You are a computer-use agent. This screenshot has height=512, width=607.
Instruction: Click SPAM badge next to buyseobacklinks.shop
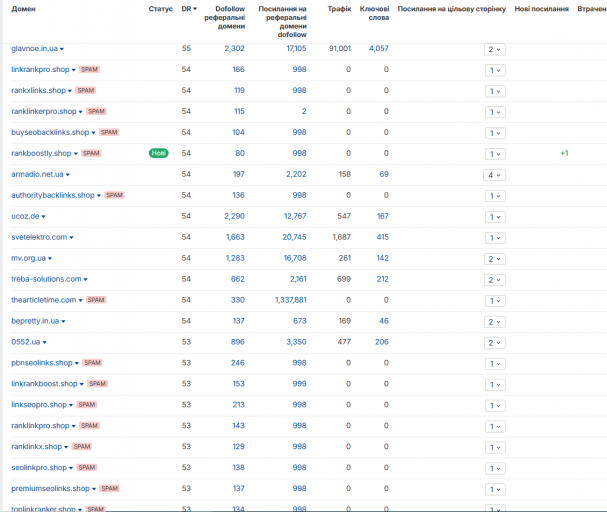pyautogui.click(x=109, y=132)
